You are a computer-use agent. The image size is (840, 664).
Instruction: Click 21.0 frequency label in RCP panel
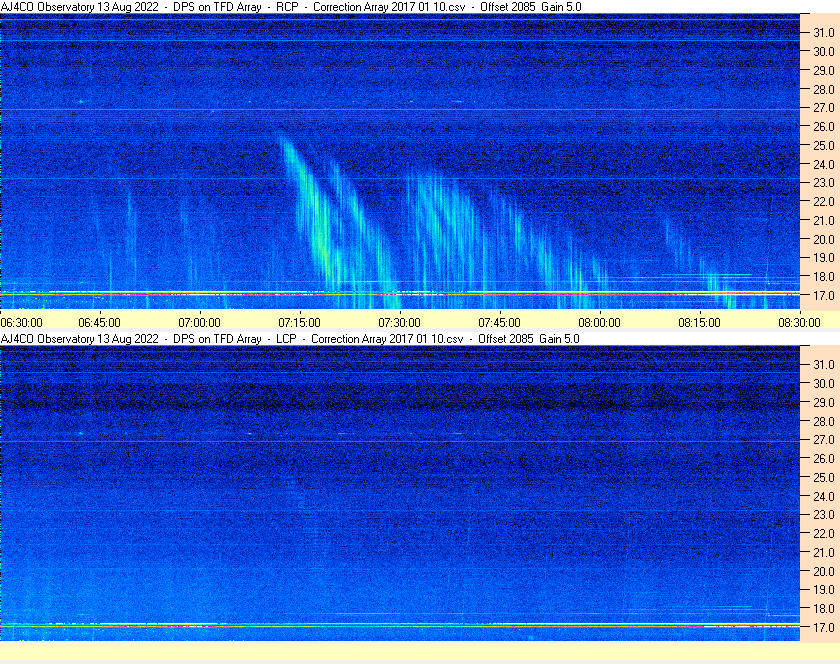click(824, 220)
